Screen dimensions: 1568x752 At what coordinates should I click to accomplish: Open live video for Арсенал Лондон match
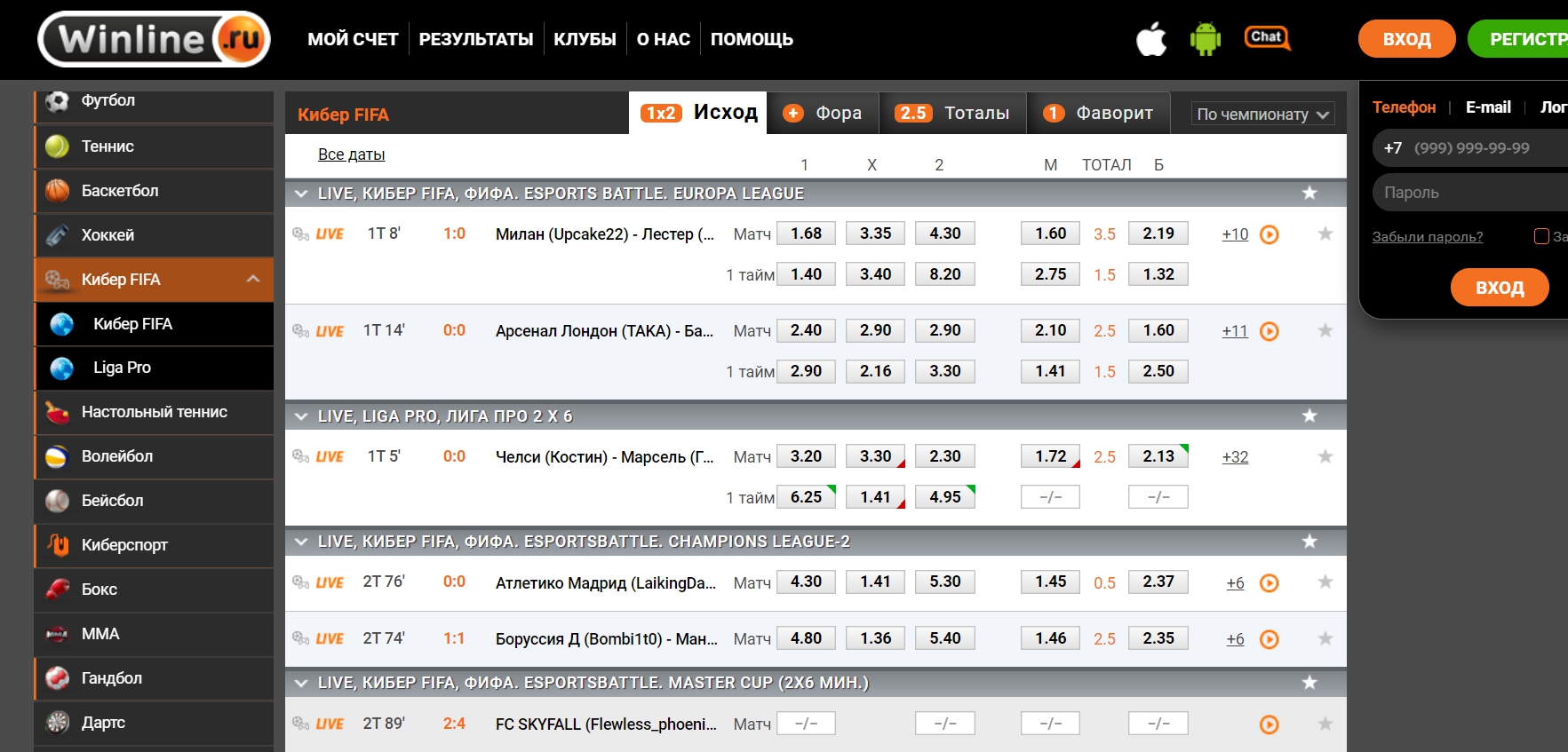[x=1270, y=331]
